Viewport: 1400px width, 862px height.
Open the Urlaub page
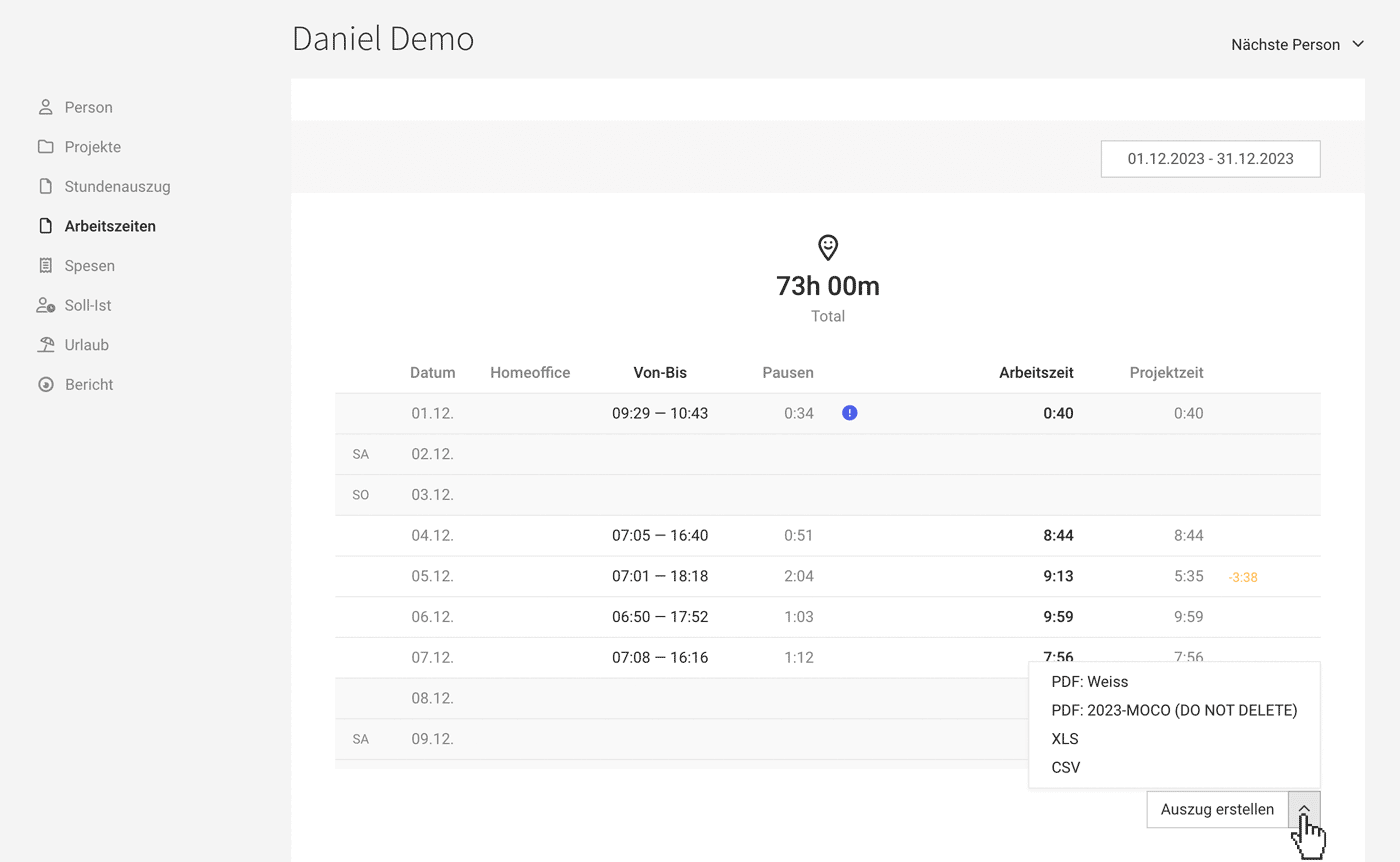click(87, 345)
